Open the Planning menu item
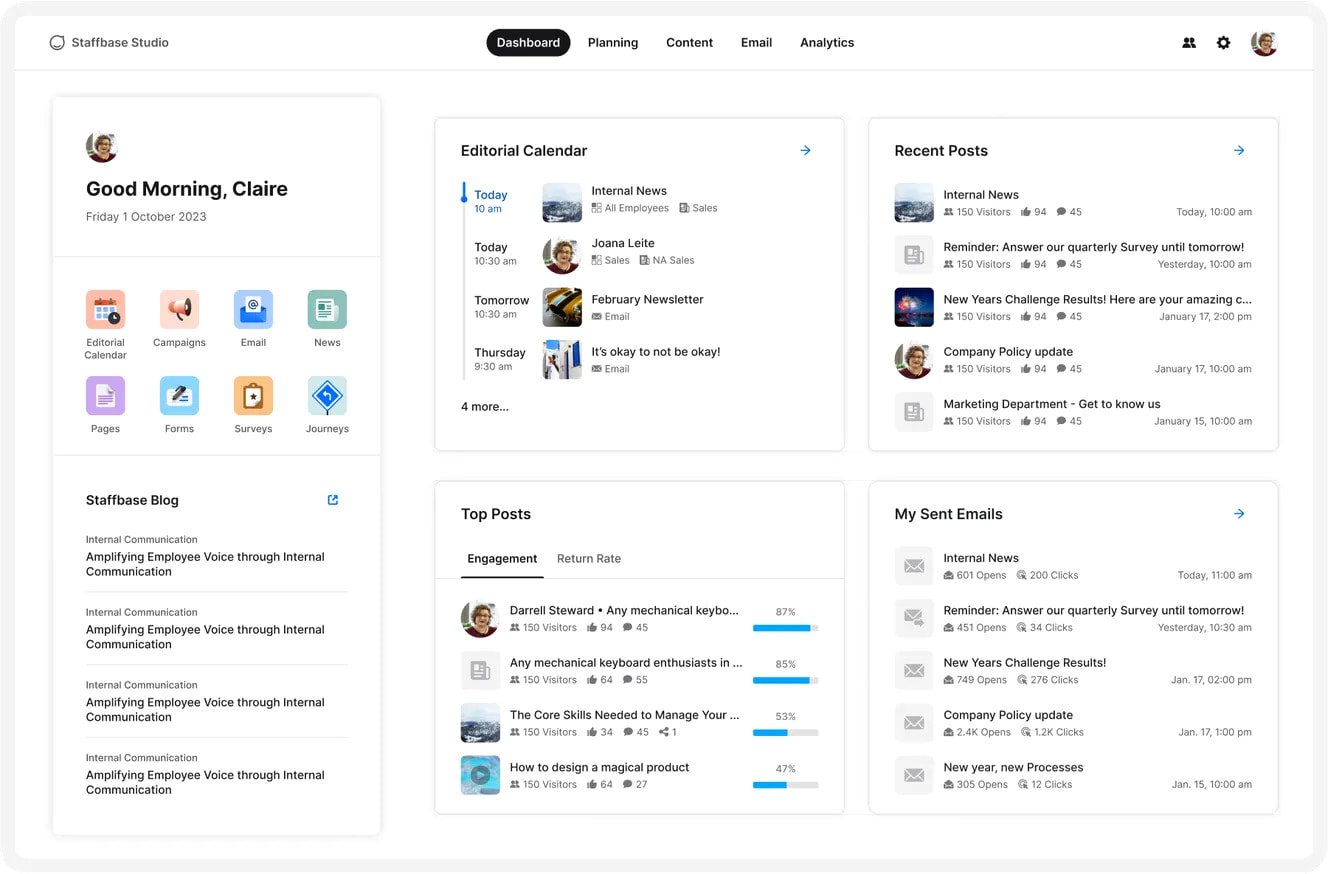 coord(612,42)
